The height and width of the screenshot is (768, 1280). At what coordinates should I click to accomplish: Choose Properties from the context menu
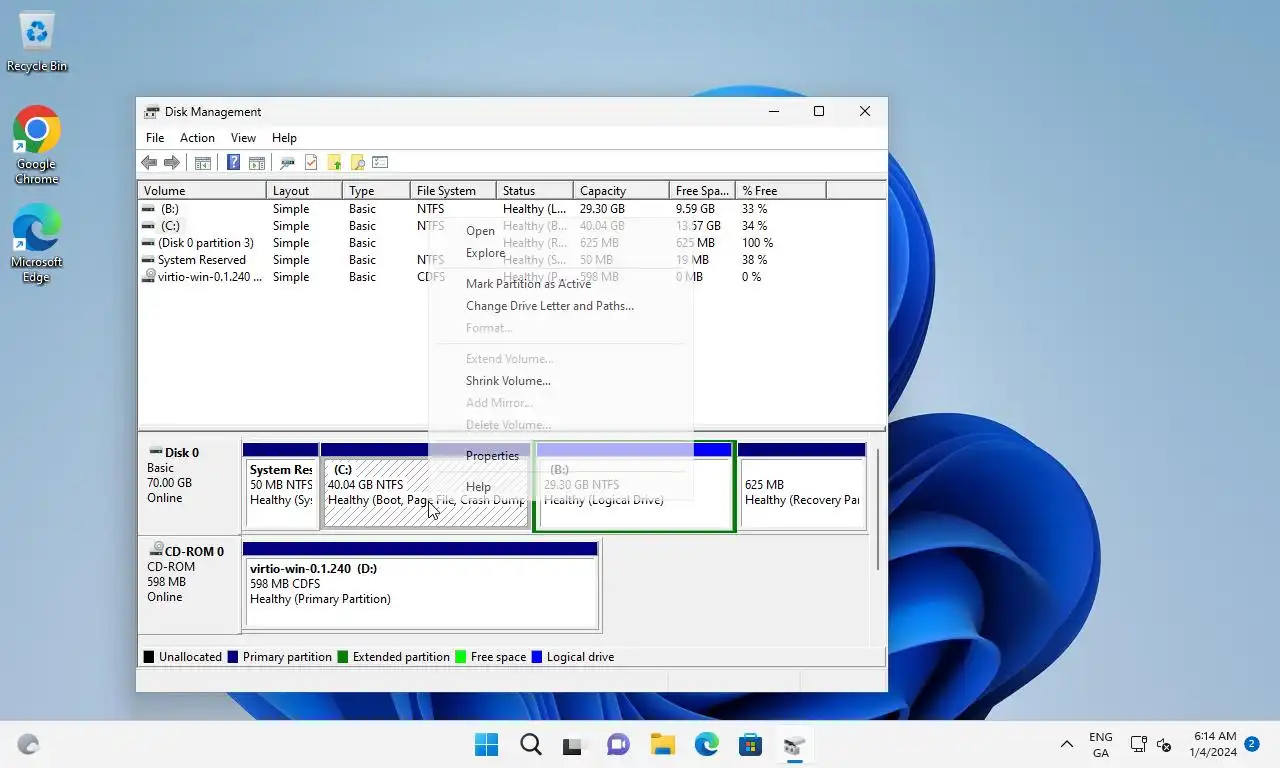[x=560, y=456]
